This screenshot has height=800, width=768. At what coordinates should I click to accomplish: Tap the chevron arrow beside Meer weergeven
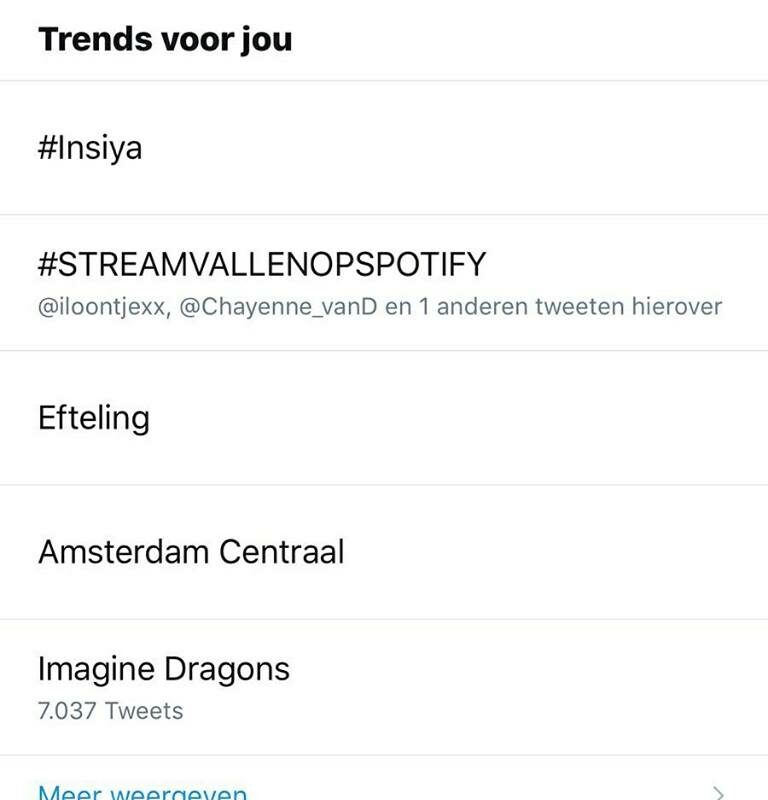pos(718,793)
